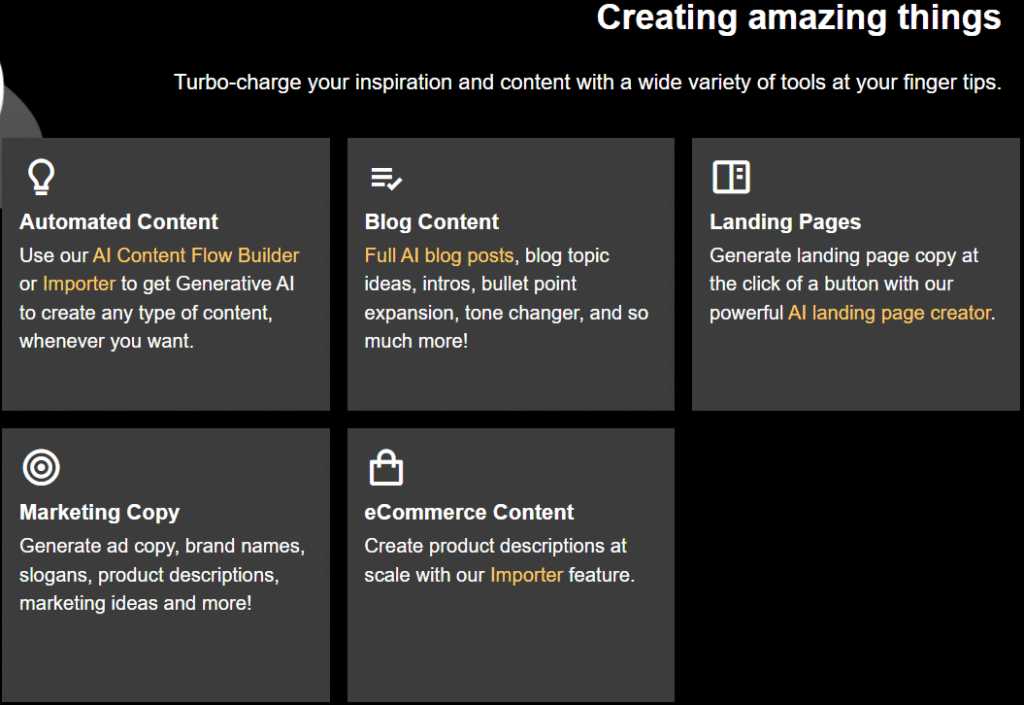The image size is (1024, 705).
Task: Click the eCommerce Content heading
Action: tap(469, 512)
